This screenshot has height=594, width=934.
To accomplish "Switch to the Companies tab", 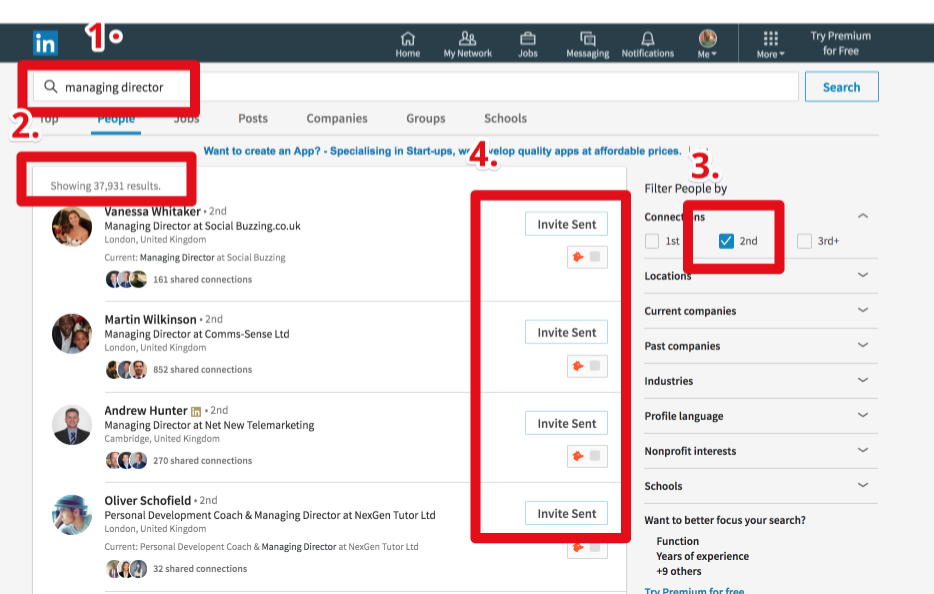I will [337, 118].
